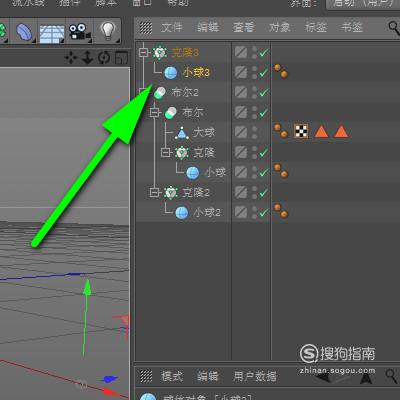Disable 小球2 using its green checkmark
This screenshot has height=400, width=400.
[264, 212]
